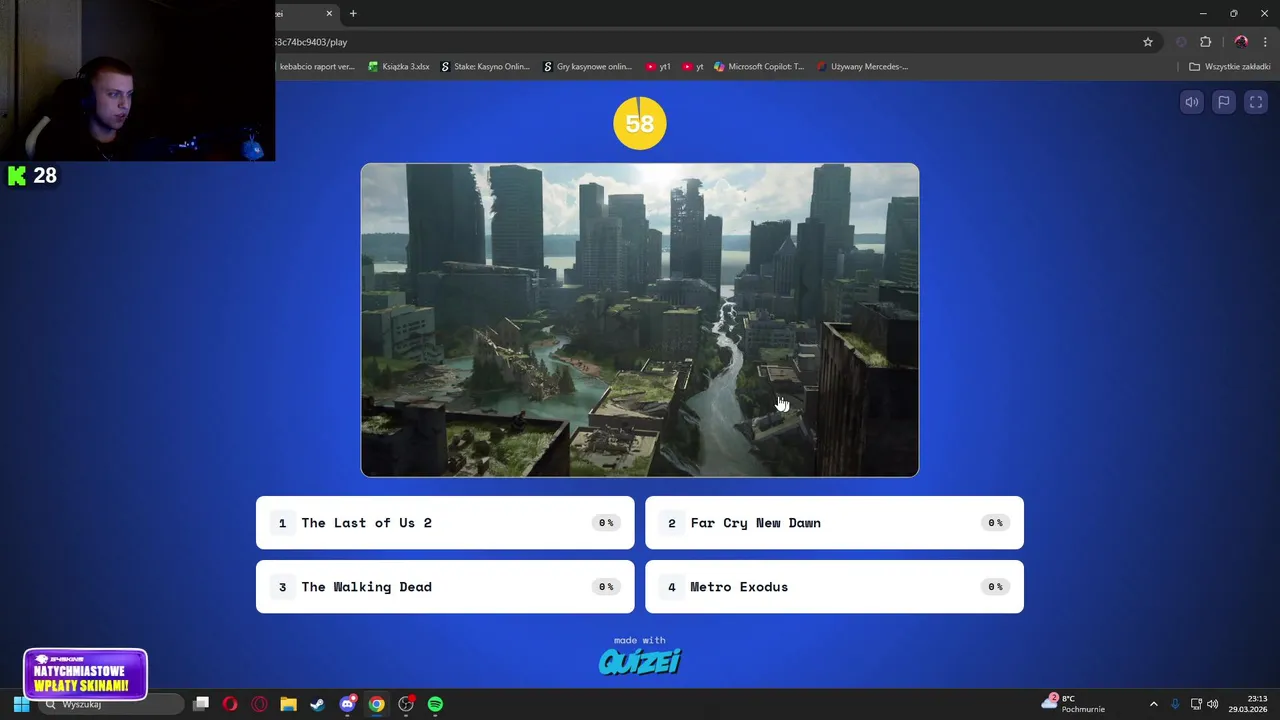Click the microphone icon in the system tray

(x=1175, y=704)
